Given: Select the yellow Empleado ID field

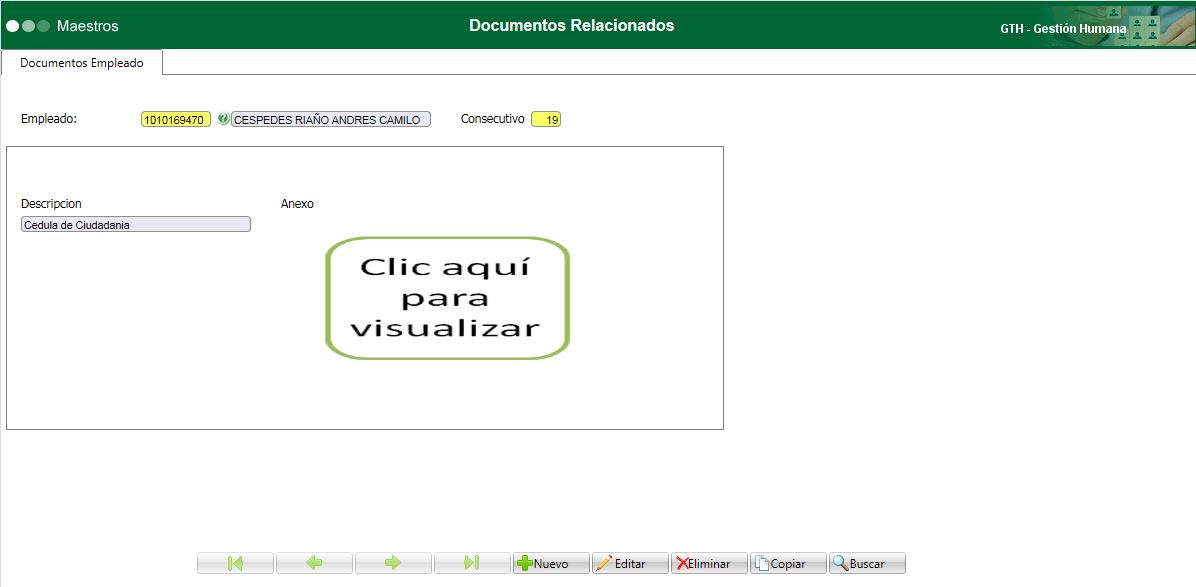Looking at the screenshot, I should [x=175, y=118].
